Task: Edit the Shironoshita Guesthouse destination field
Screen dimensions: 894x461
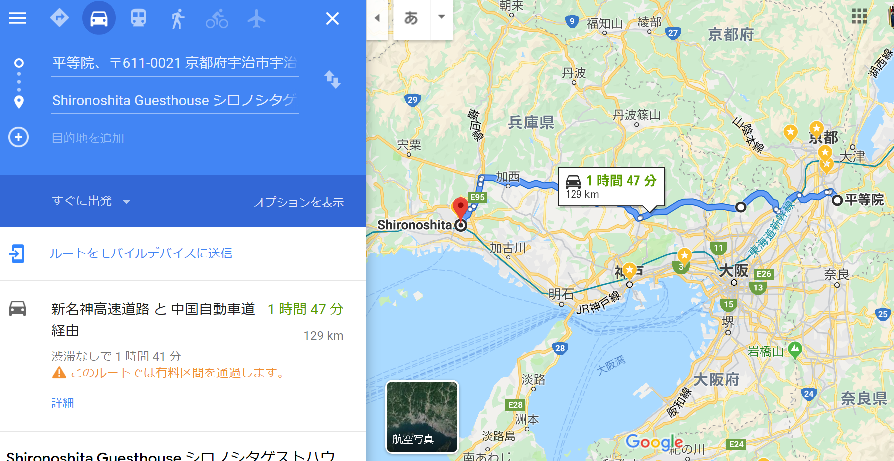Action: (174, 101)
